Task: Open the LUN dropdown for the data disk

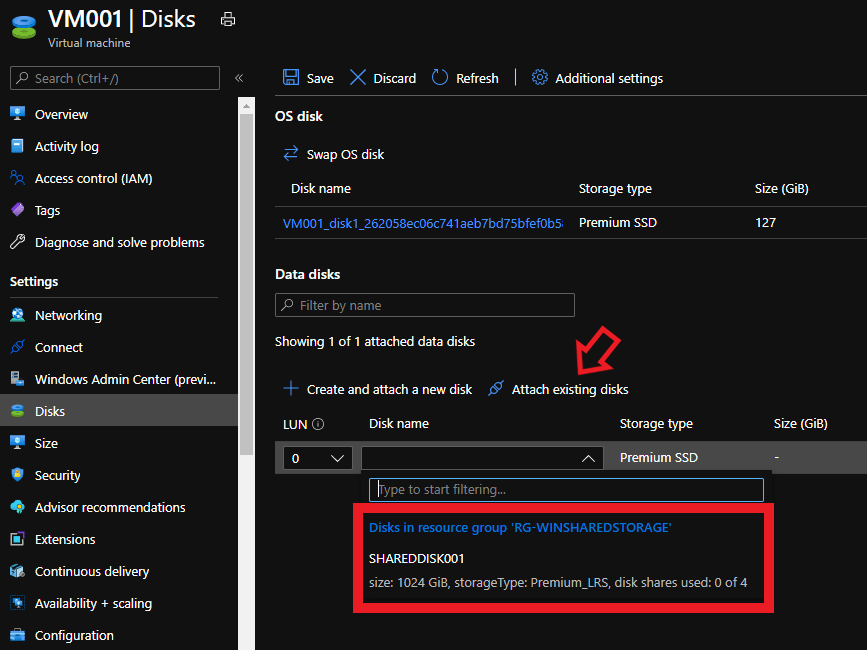Action: (x=317, y=456)
